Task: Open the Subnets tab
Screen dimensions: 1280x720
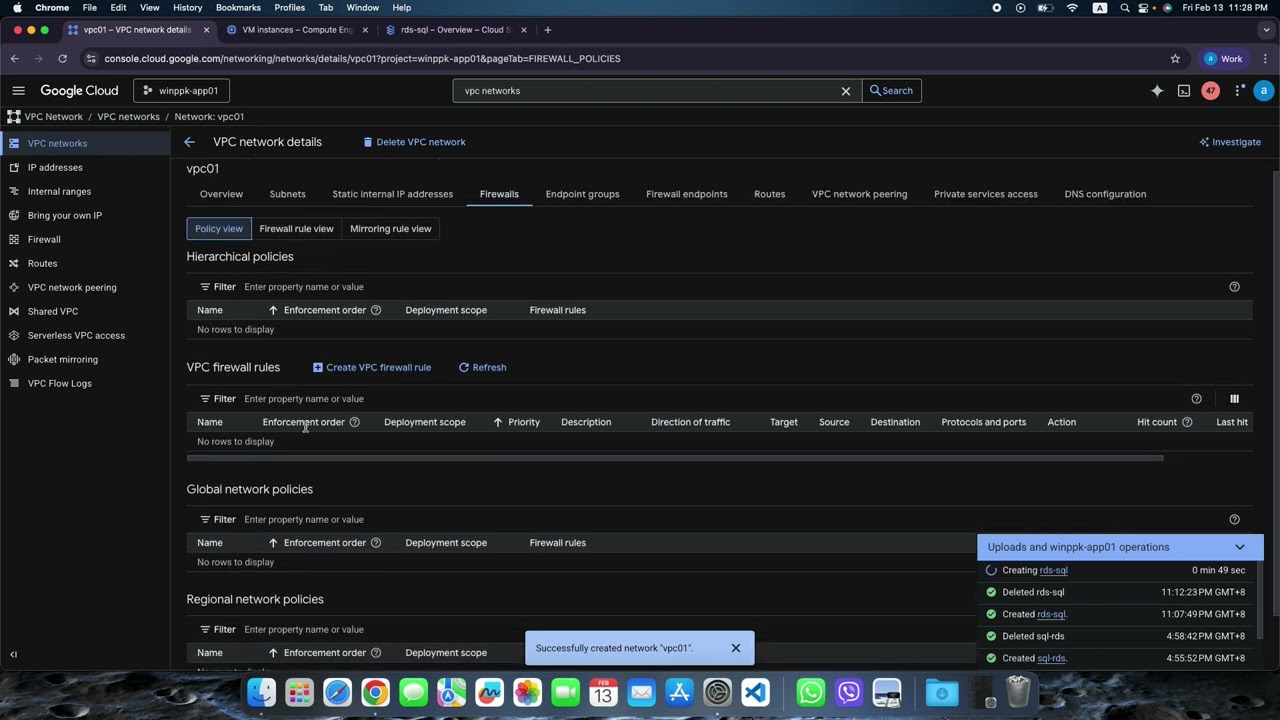Action: pyautogui.click(x=288, y=194)
